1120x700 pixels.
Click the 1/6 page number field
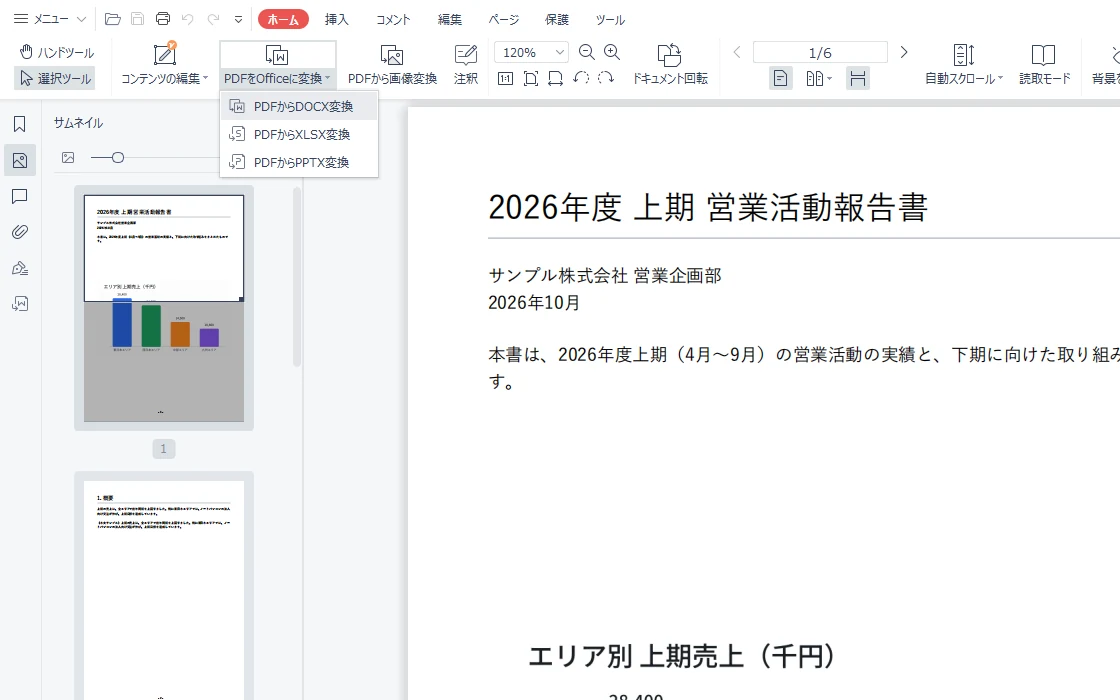pyautogui.click(x=820, y=52)
